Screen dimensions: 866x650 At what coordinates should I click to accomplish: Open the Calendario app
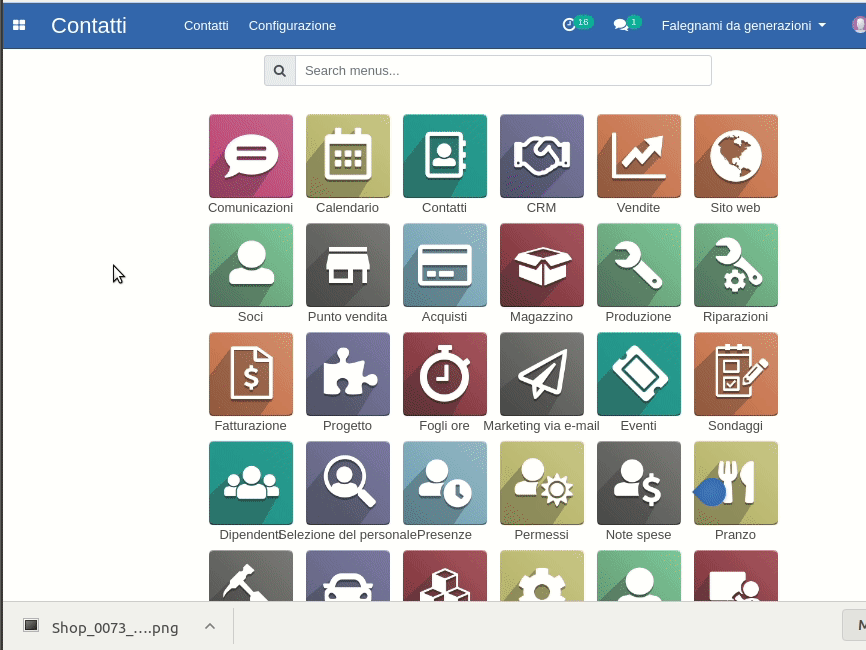348,156
